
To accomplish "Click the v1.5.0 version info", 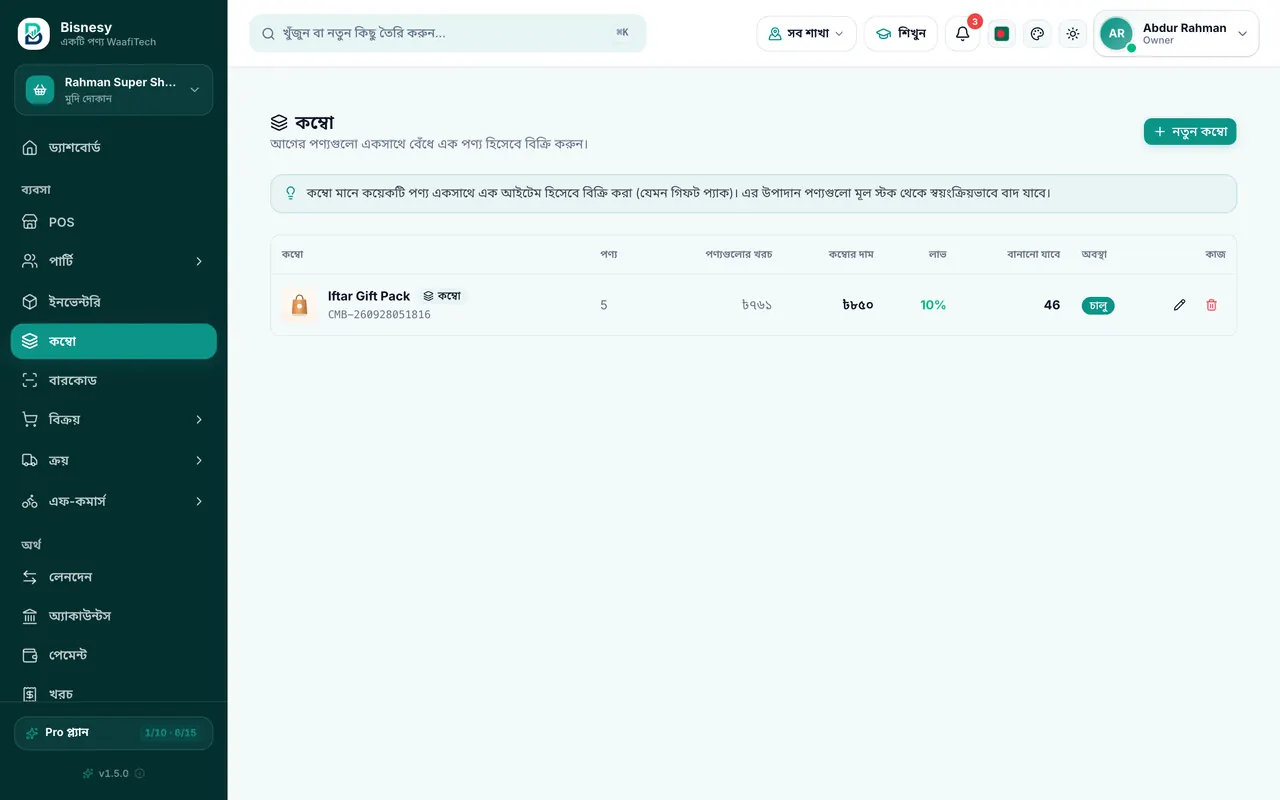I will (x=114, y=773).
